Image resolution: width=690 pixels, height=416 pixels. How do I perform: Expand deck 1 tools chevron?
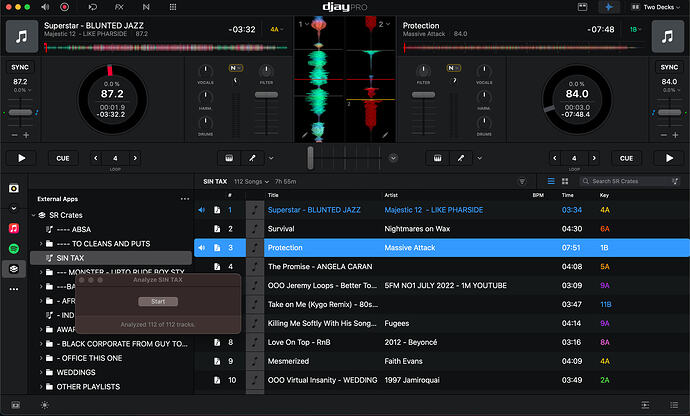[271, 158]
